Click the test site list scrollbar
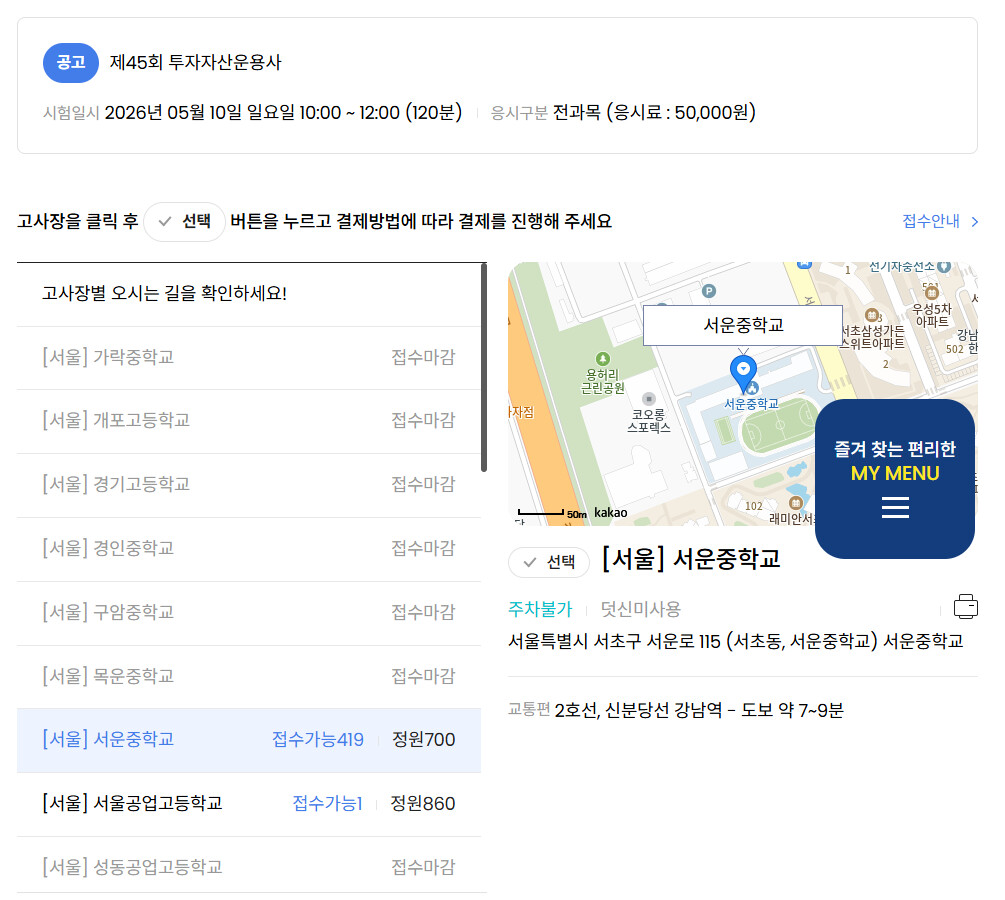This screenshot has height=900, width=1005. pos(484,367)
